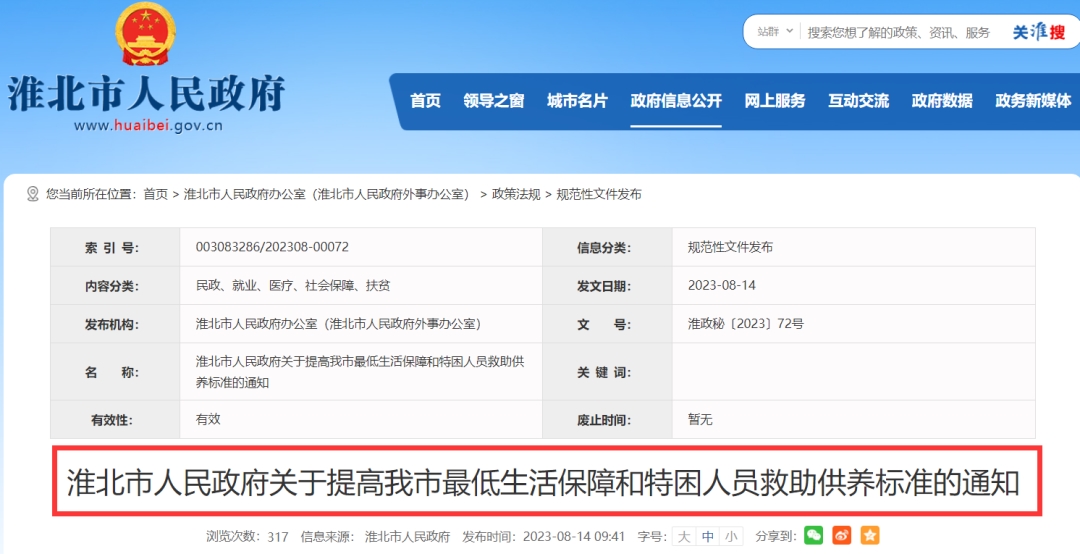The width and height of the screenshot is (1080, 554).
Task: Follow the 淮北市人民政府办公室 breadcrumb link
Action: (x=326, y=194)
